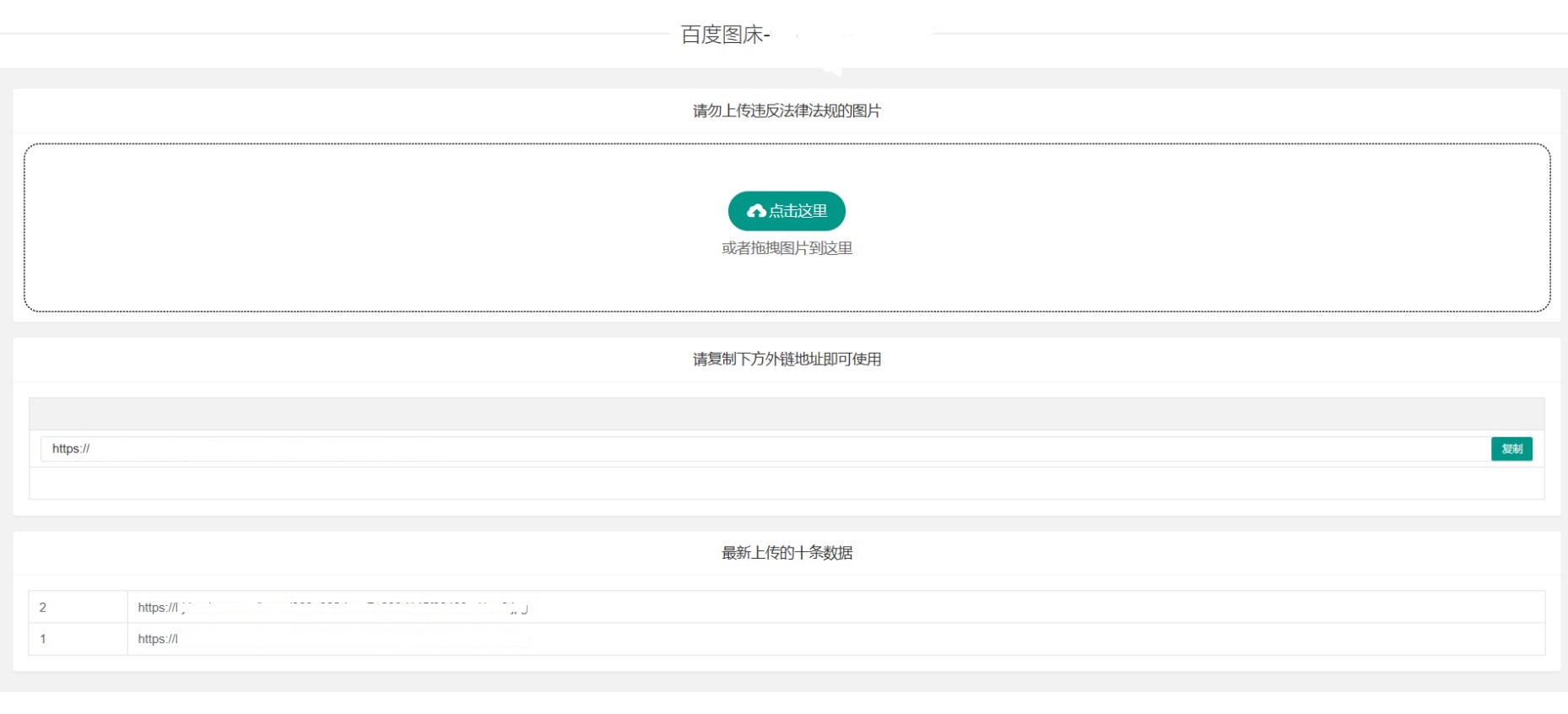The image size is (1568, 714).
Task: Click the 复制 copy button
Action: coord(1511,449)
